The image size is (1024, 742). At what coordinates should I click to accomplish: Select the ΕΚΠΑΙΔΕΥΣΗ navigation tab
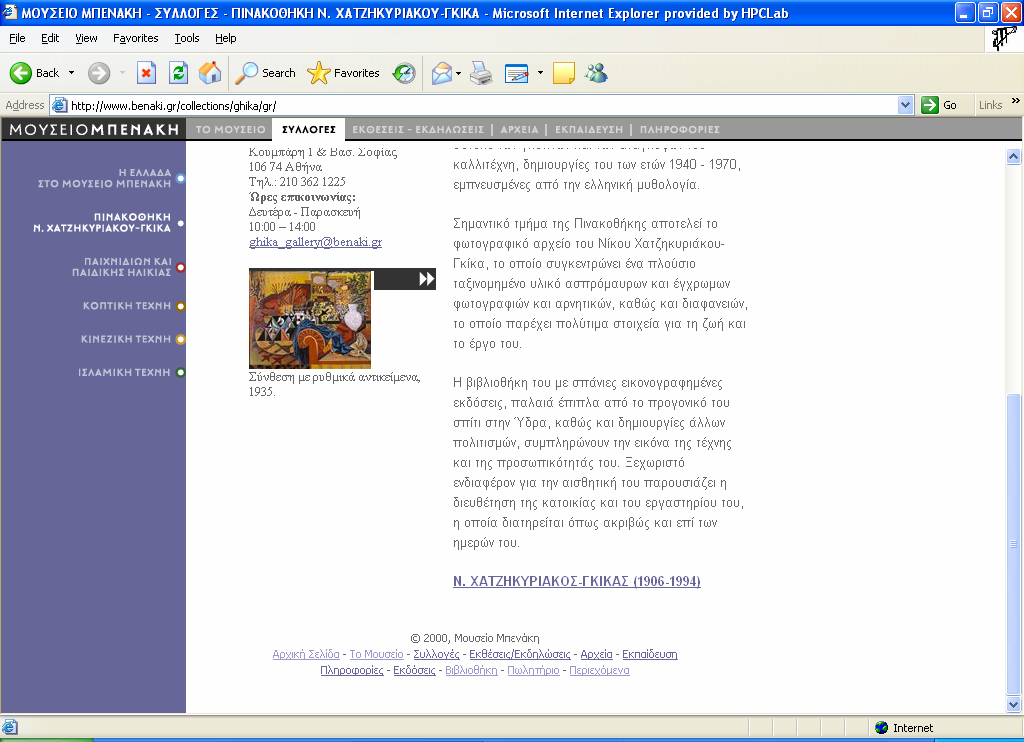[589, 129]
